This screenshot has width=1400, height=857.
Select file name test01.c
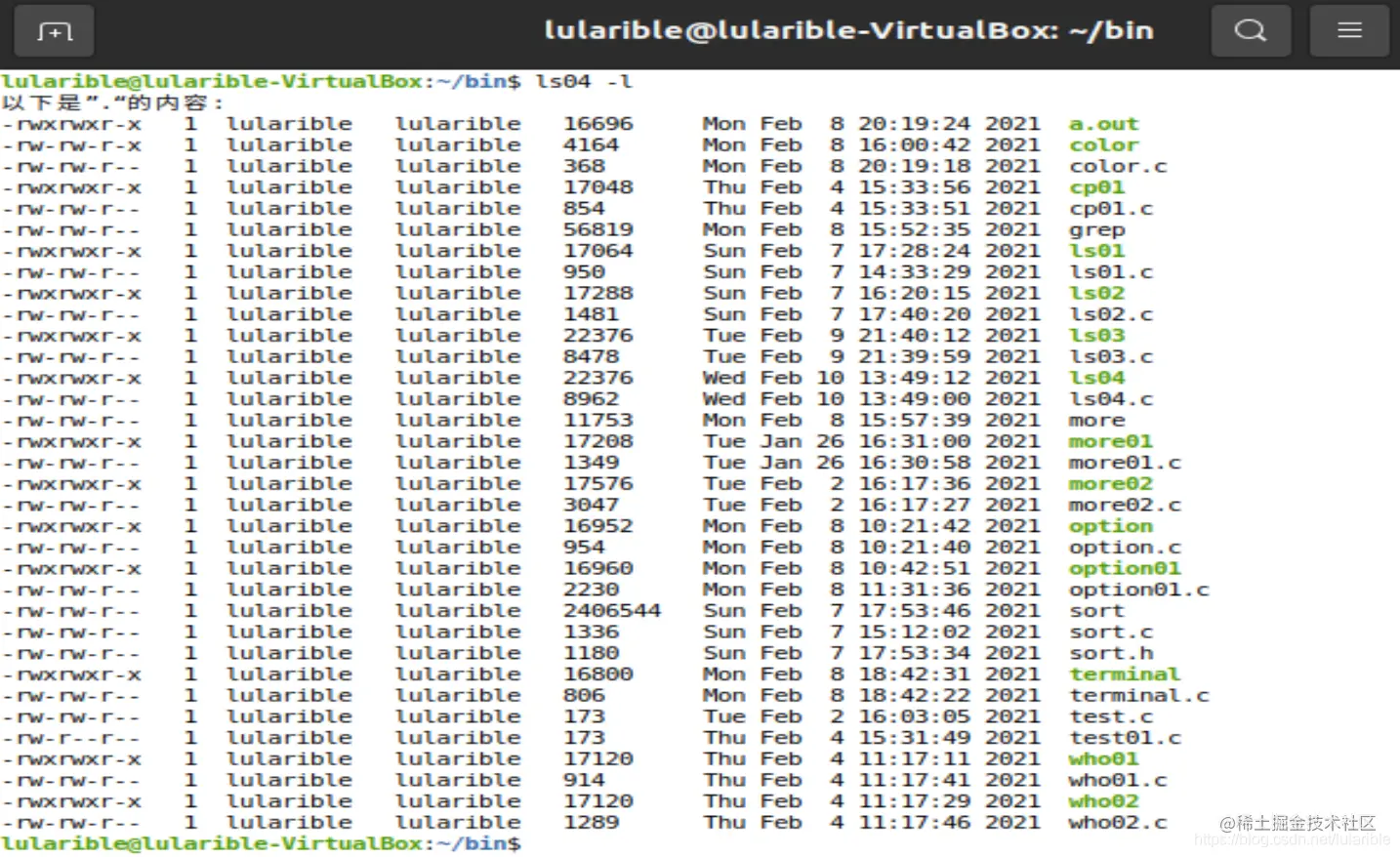(x=1125, y=738)
